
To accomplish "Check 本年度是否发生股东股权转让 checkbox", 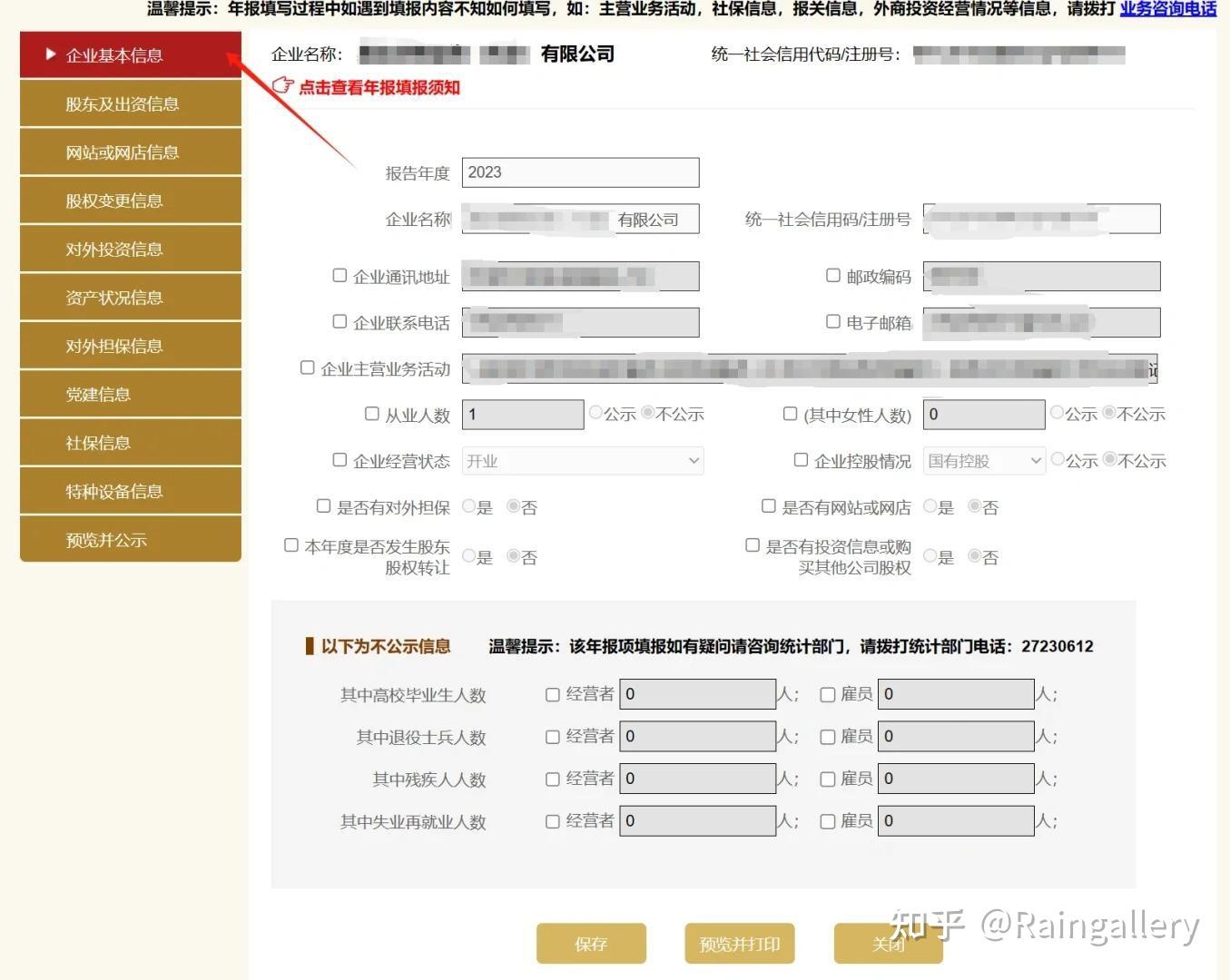I will click(x=291, y=545).
